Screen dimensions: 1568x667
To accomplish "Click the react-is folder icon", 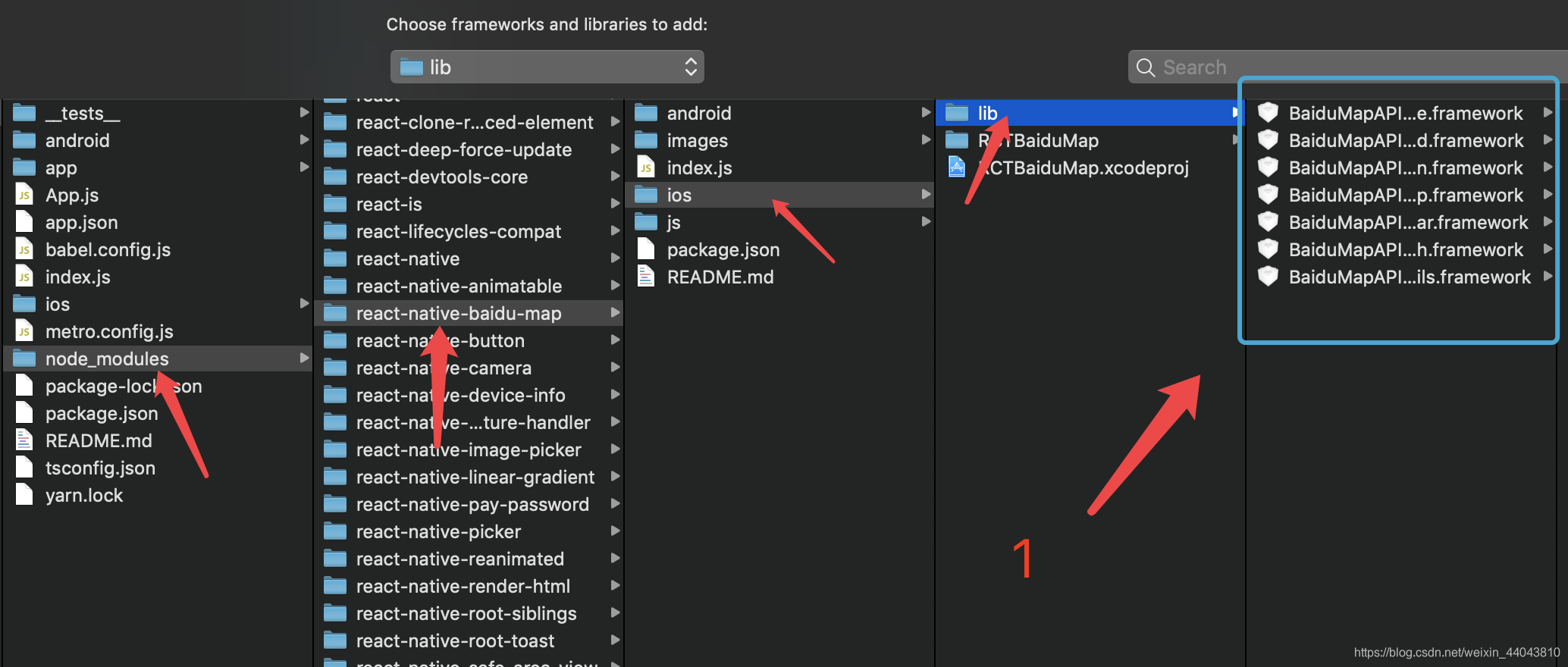I will click(335, 204).
